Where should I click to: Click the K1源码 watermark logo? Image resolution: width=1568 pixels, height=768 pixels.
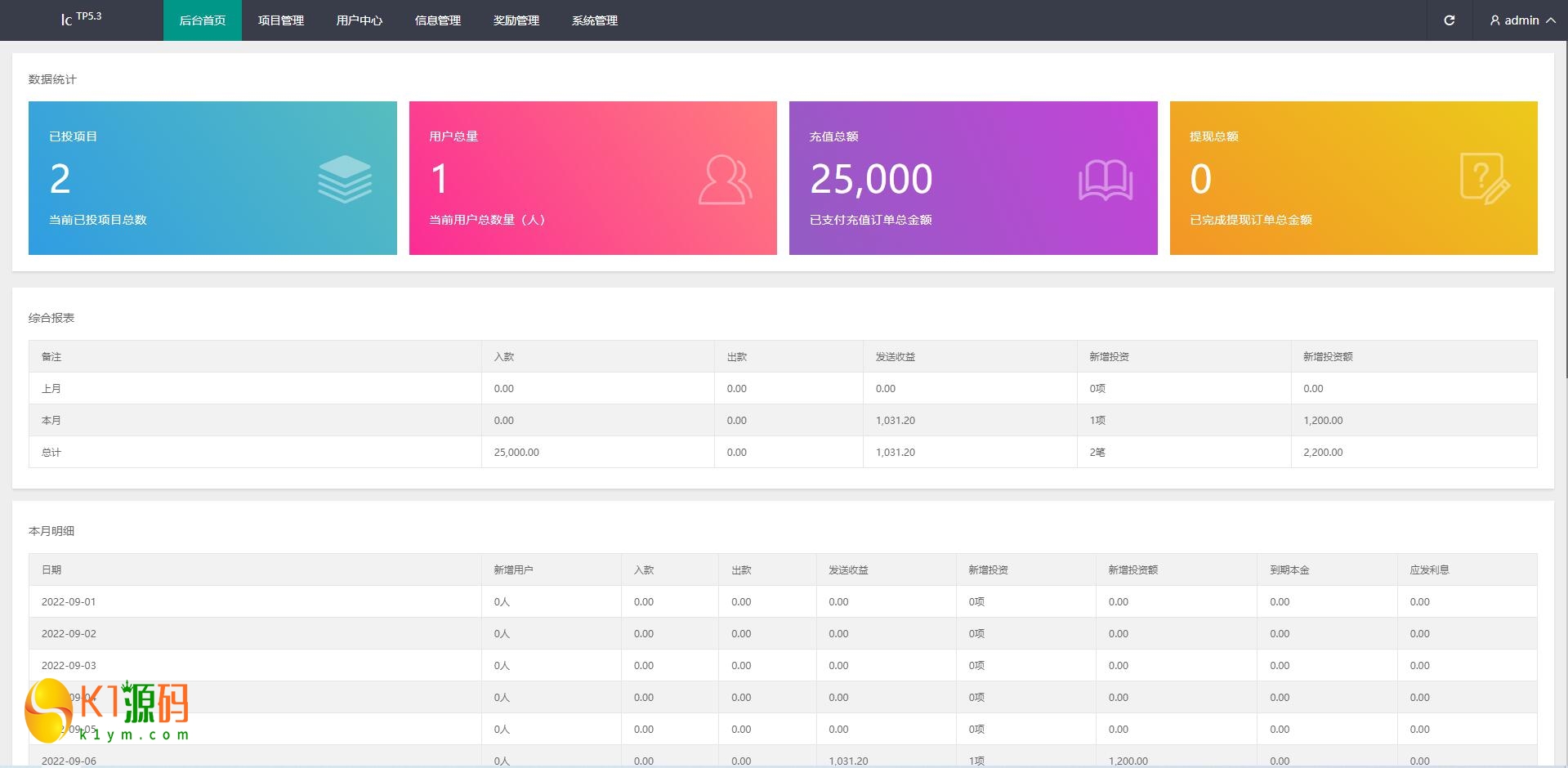coord(108,710)
